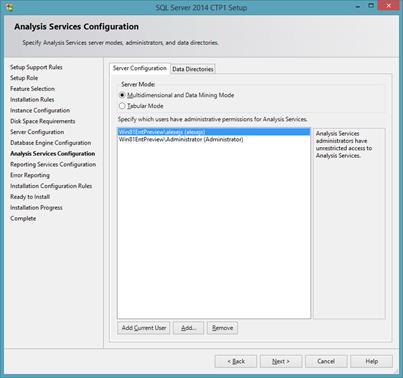Switch to the Data Directories tab
403x378 pixels.
click(193, 69)
